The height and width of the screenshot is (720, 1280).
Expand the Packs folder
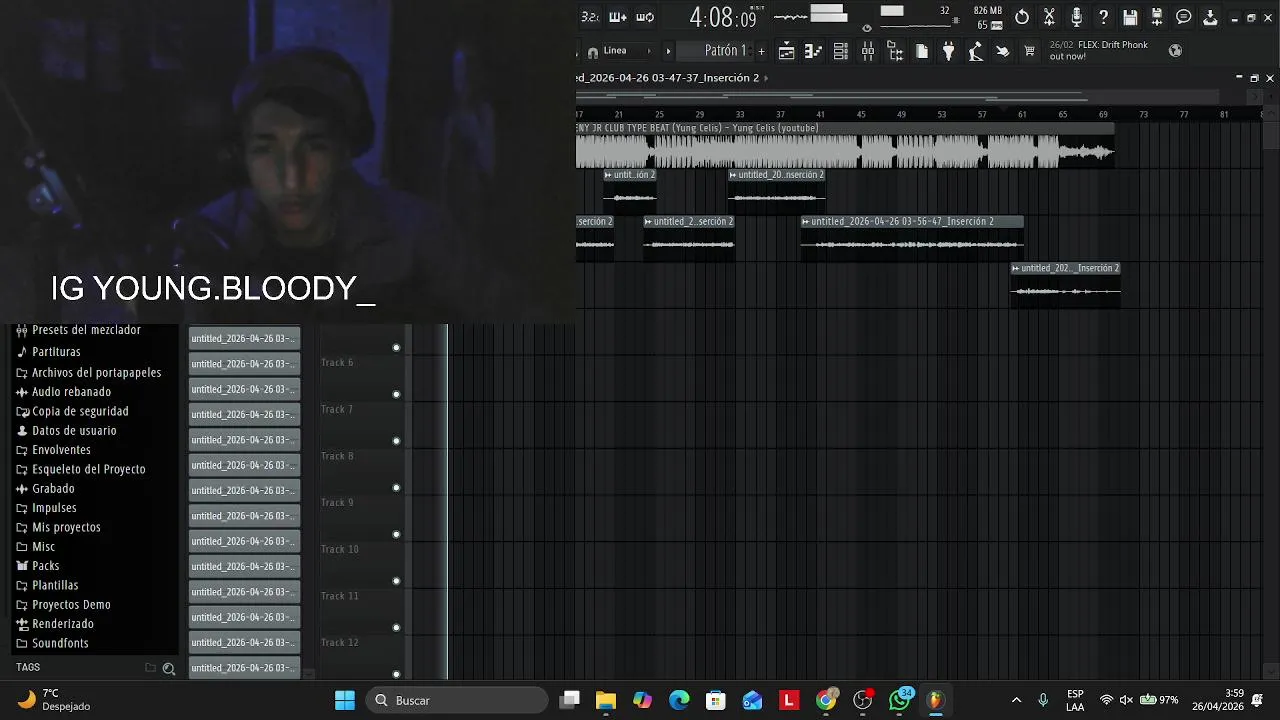pos(38,566)
